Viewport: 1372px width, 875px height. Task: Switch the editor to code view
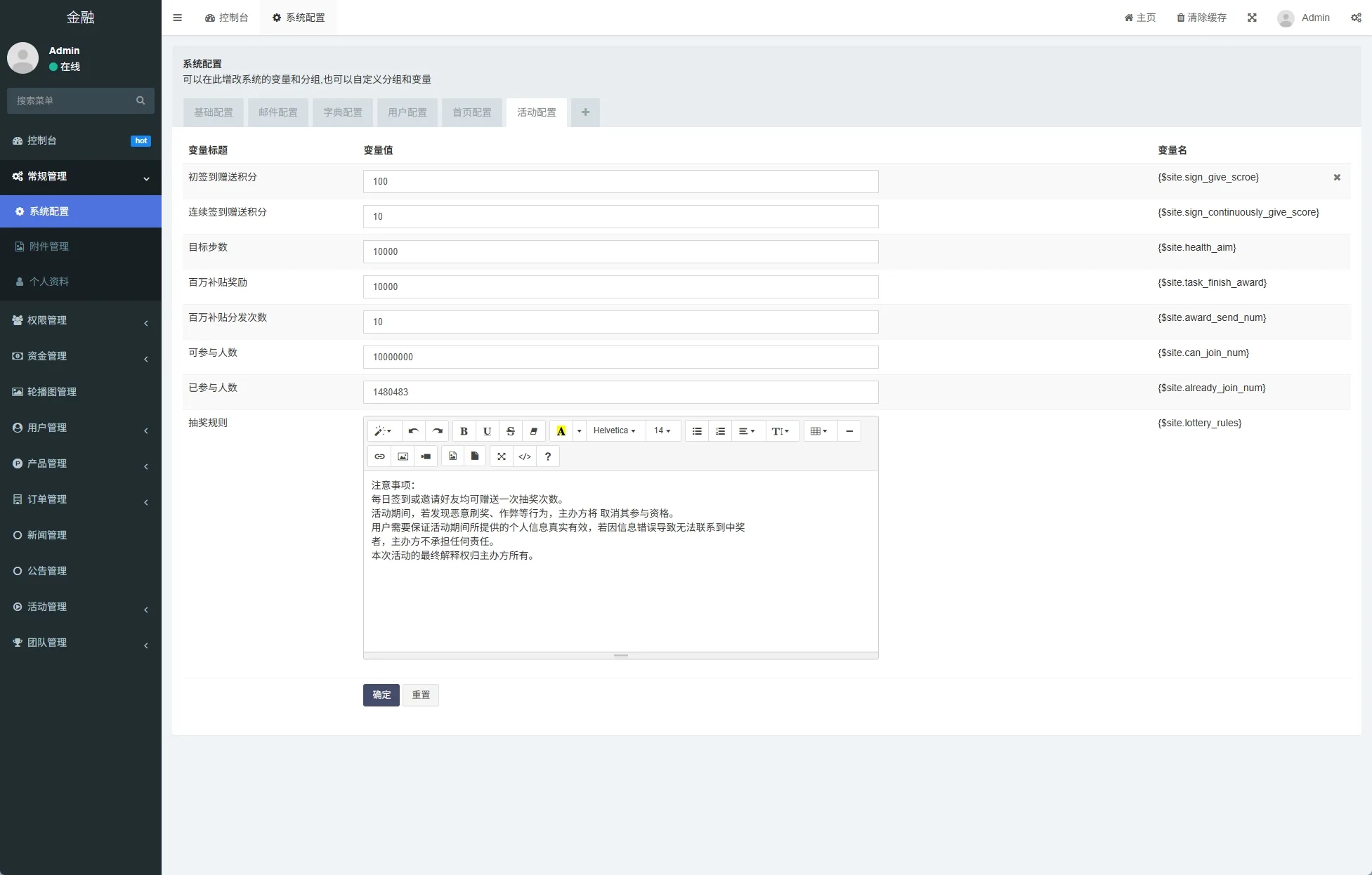point(525,456)
